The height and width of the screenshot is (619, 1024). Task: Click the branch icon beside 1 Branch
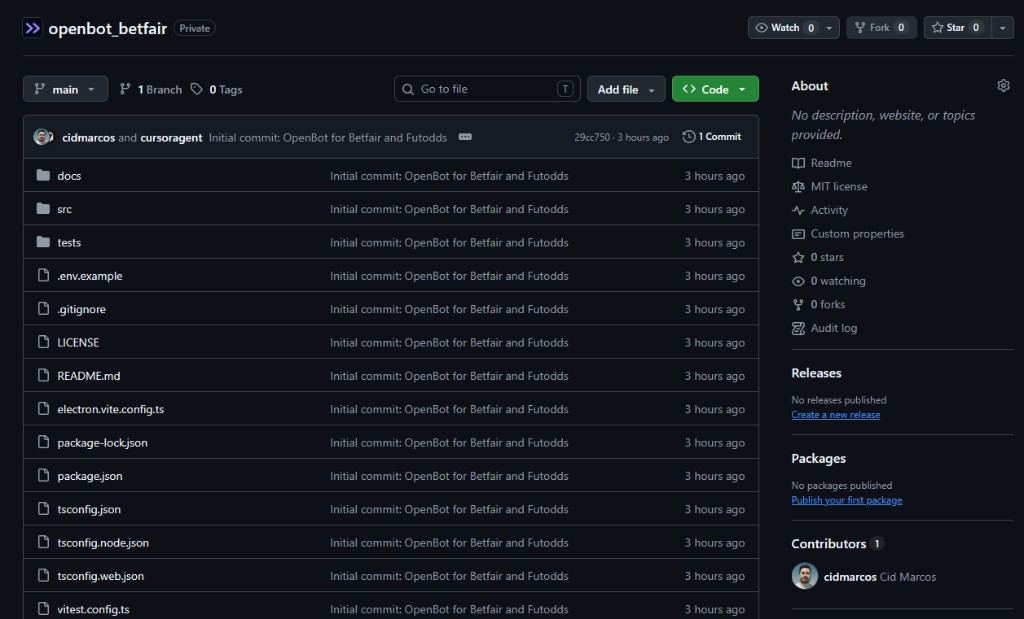point(125,89)
